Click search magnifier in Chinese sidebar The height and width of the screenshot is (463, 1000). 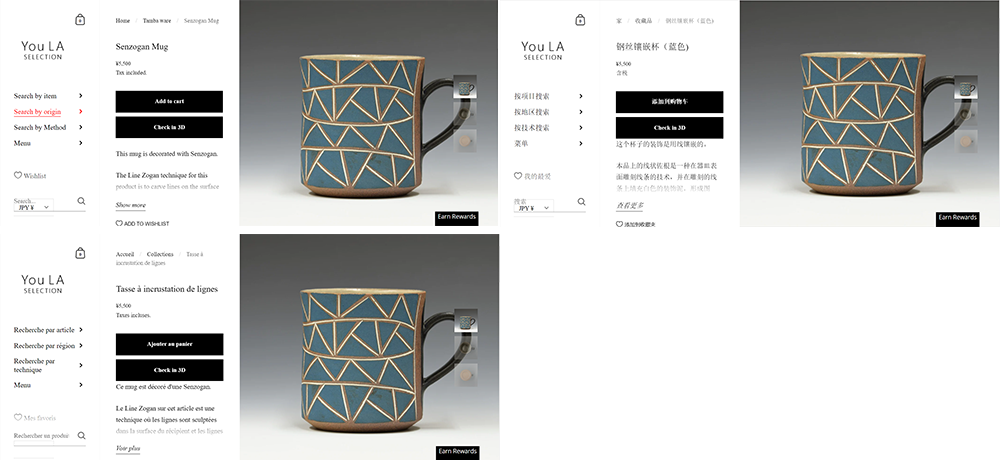tap(581, 202)
